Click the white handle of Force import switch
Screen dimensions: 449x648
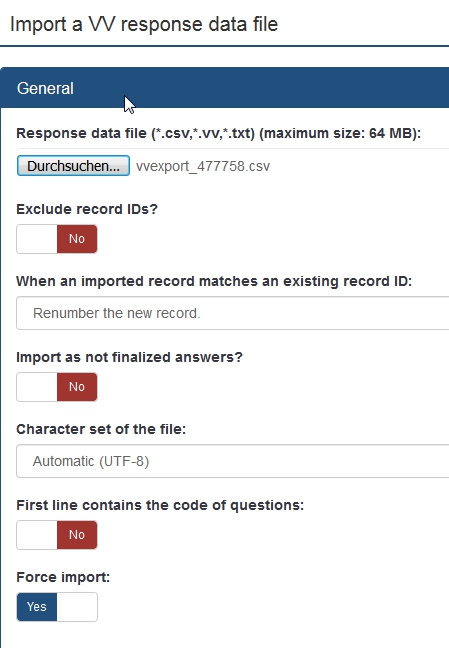[77, 607]
